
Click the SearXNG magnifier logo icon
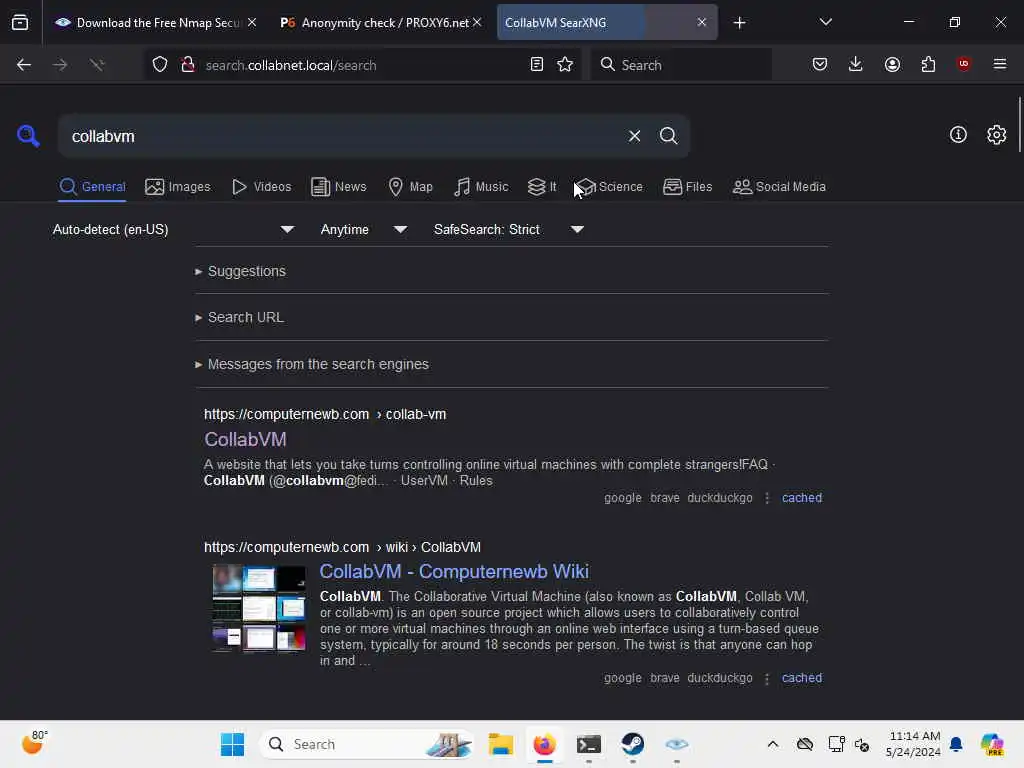click(x=28, y=136)
